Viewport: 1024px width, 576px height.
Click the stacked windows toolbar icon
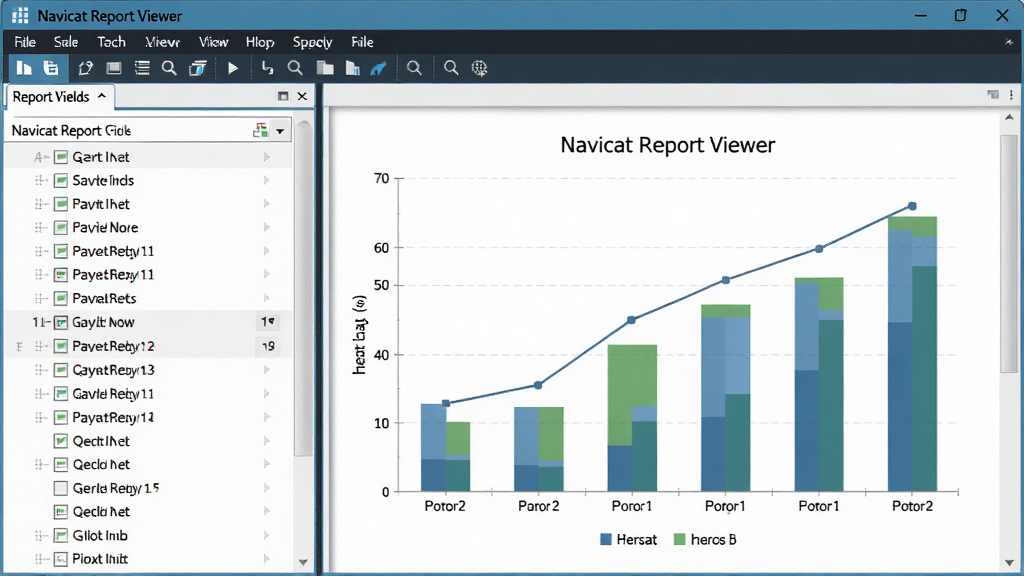tap(197, 68)
